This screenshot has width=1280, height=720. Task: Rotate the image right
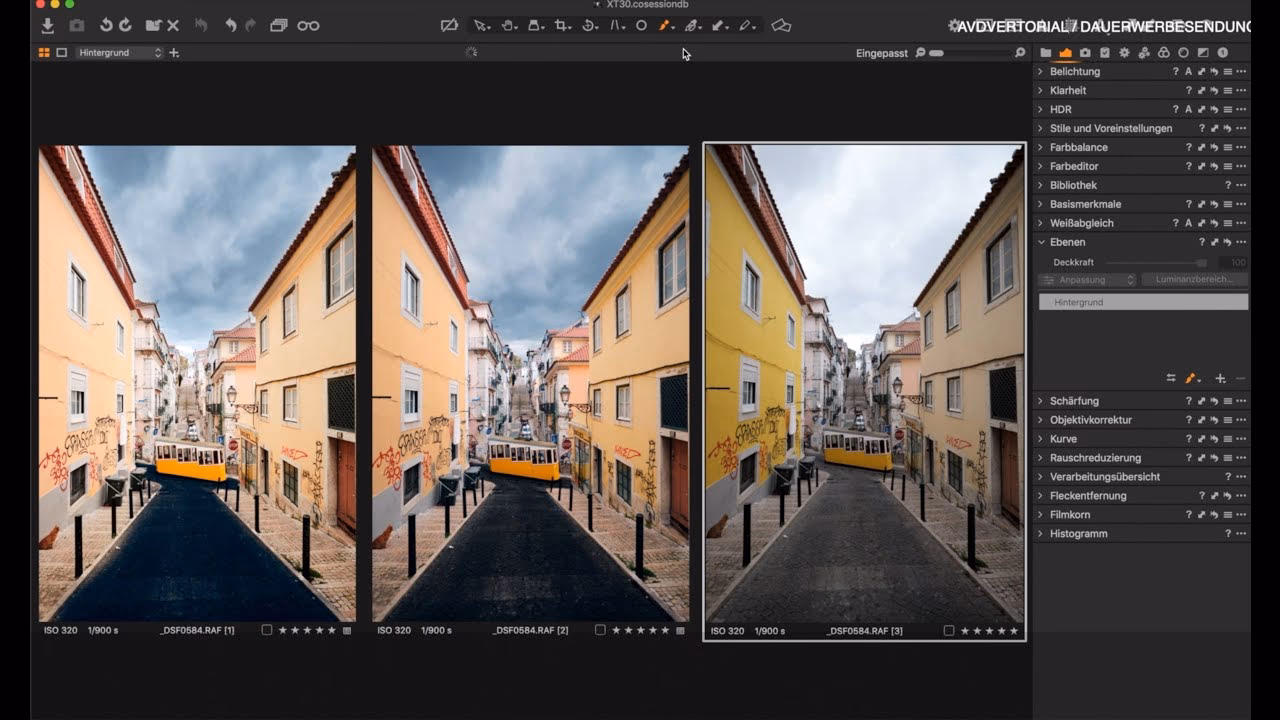tap(125, 25)
